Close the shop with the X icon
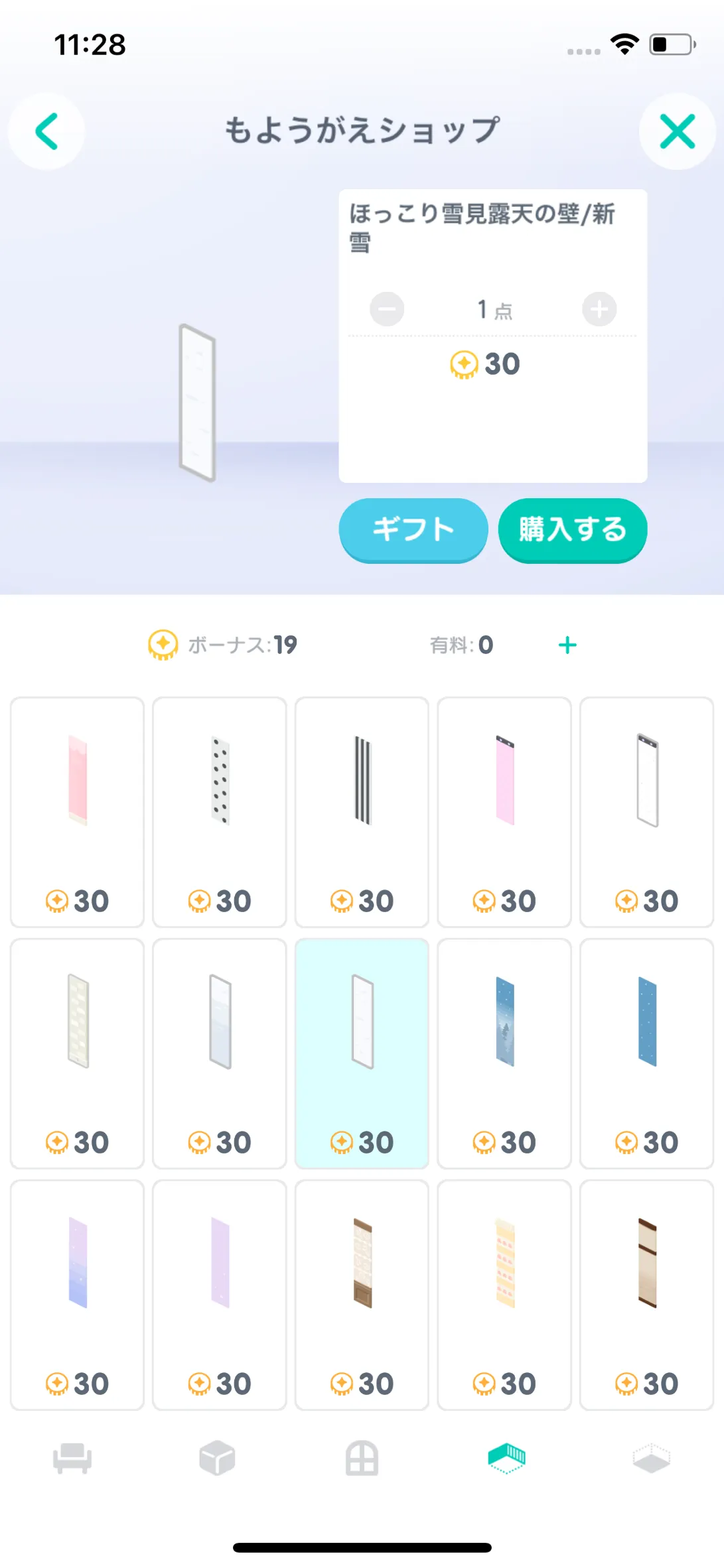This screenshot has height=1568, width=724. 678,131
